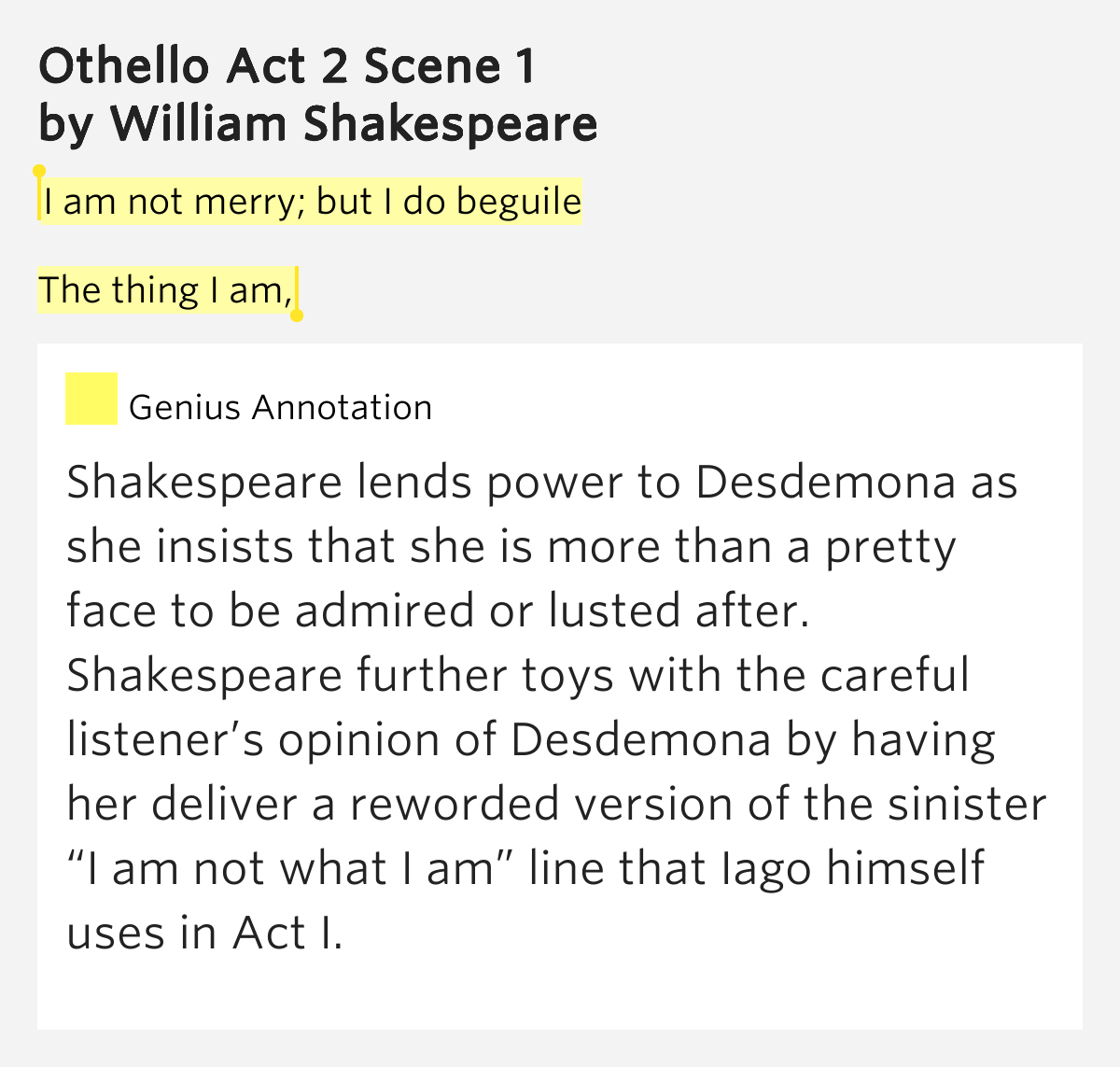Click the "Genius Annotation" label
This screenshot has height=1067, width=1120.
280,408
